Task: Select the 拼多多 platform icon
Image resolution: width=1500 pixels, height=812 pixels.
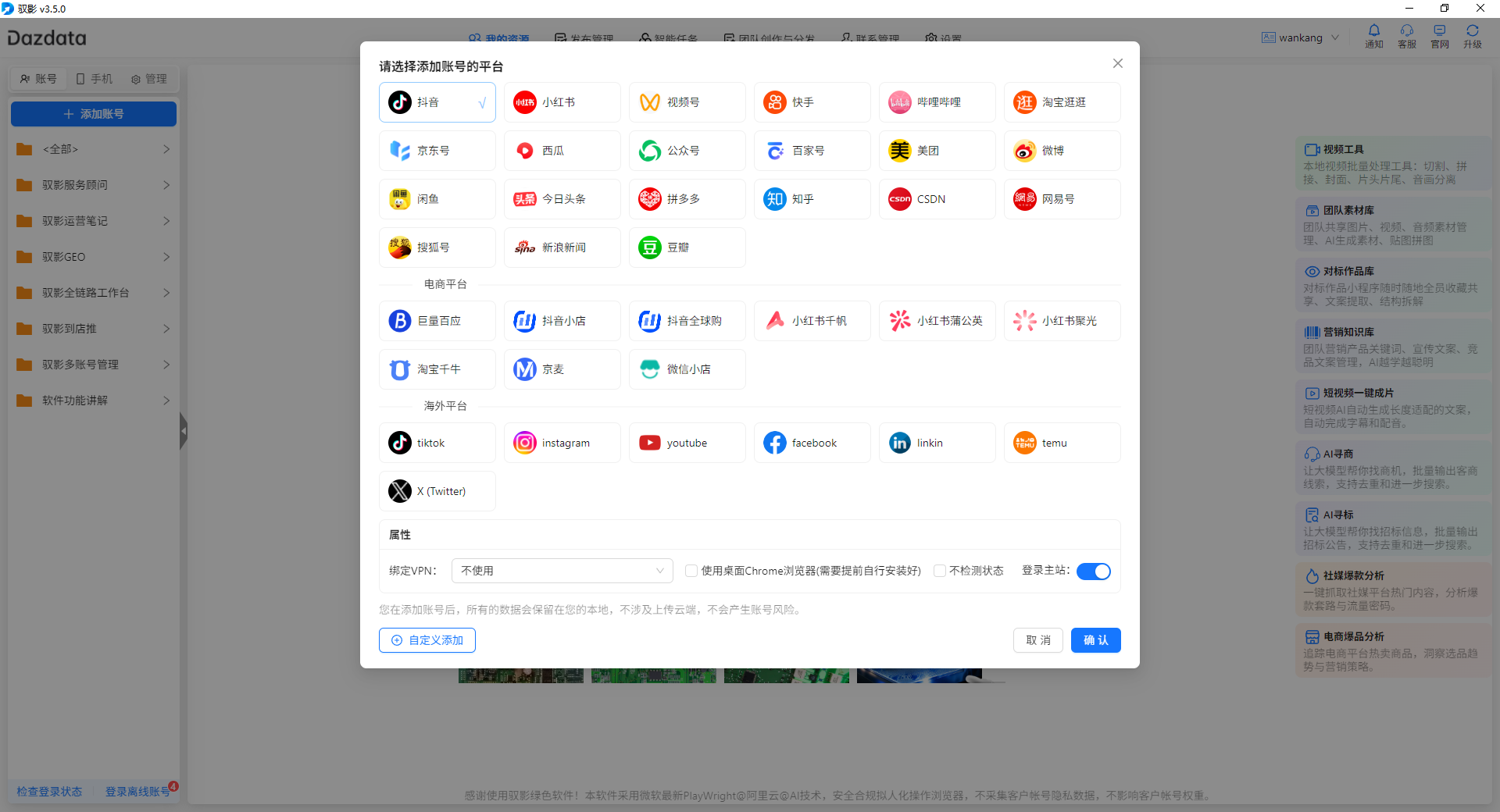Action: click(x=650, y=199)
